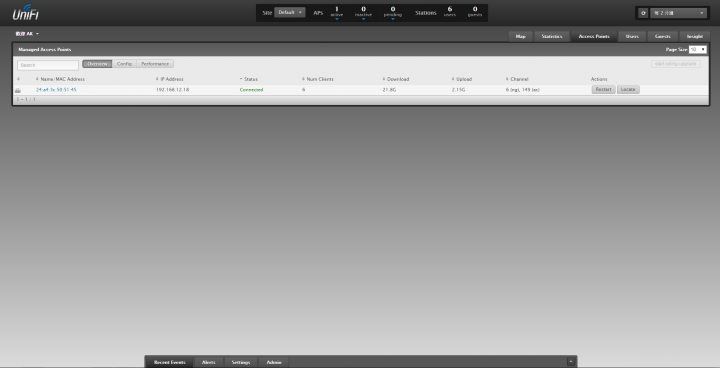Open the refresh interval dropdown

click(x=677, y=13)
